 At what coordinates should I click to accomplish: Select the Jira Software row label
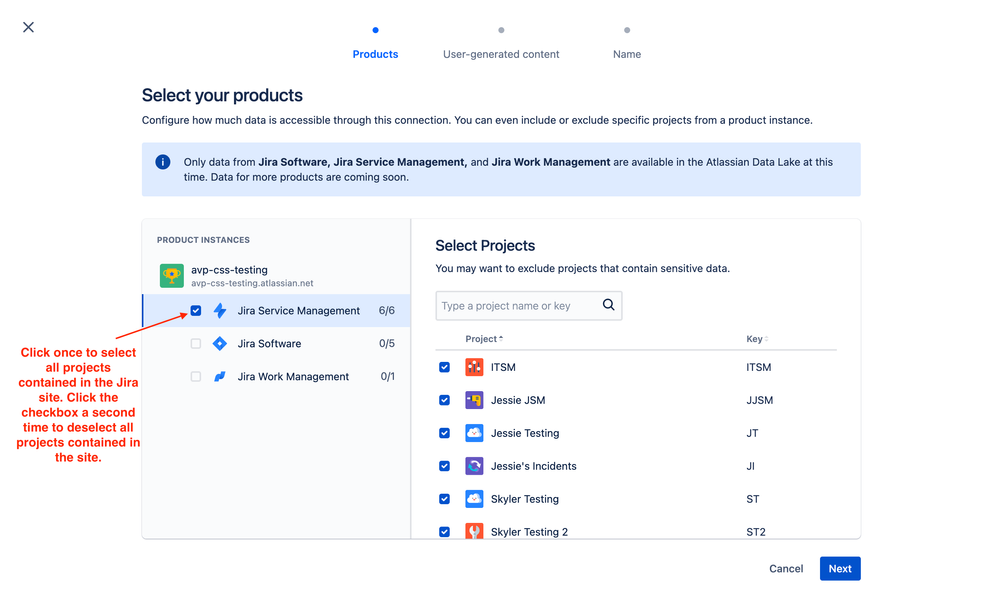pyautogui.click(x=269, y=343)
